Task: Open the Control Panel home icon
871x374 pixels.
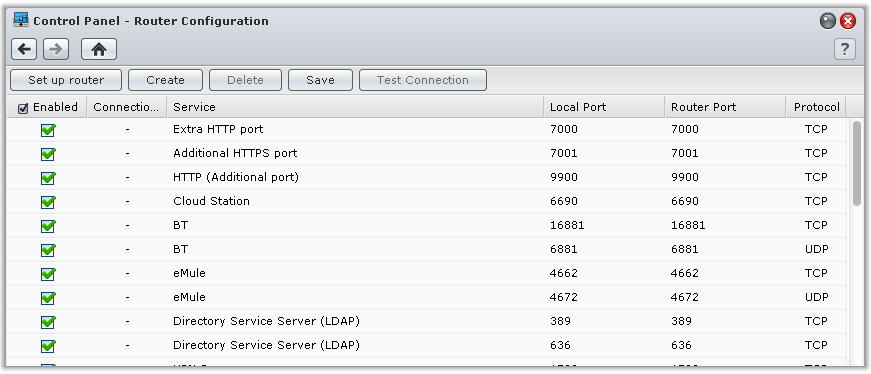Action: [99, 49]
